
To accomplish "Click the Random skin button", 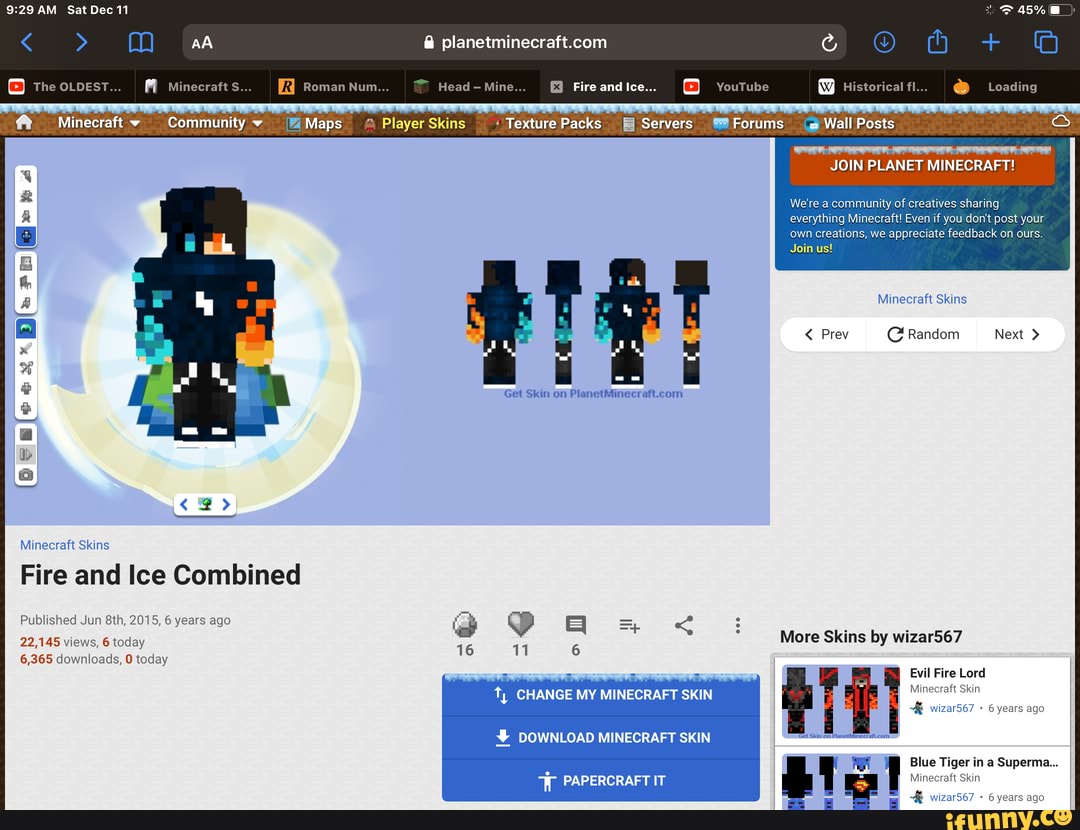I will point(923,335).
